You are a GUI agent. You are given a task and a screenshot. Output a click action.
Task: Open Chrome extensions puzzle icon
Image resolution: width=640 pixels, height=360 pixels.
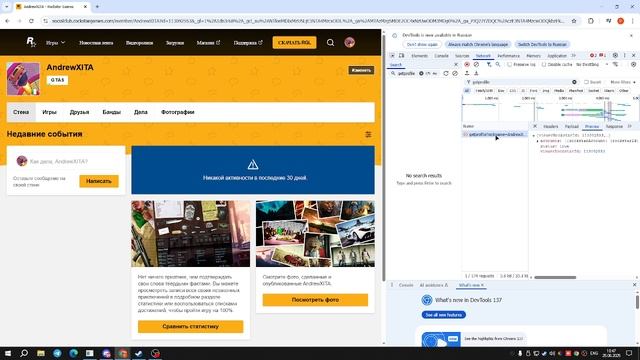[x=591, y=21]
